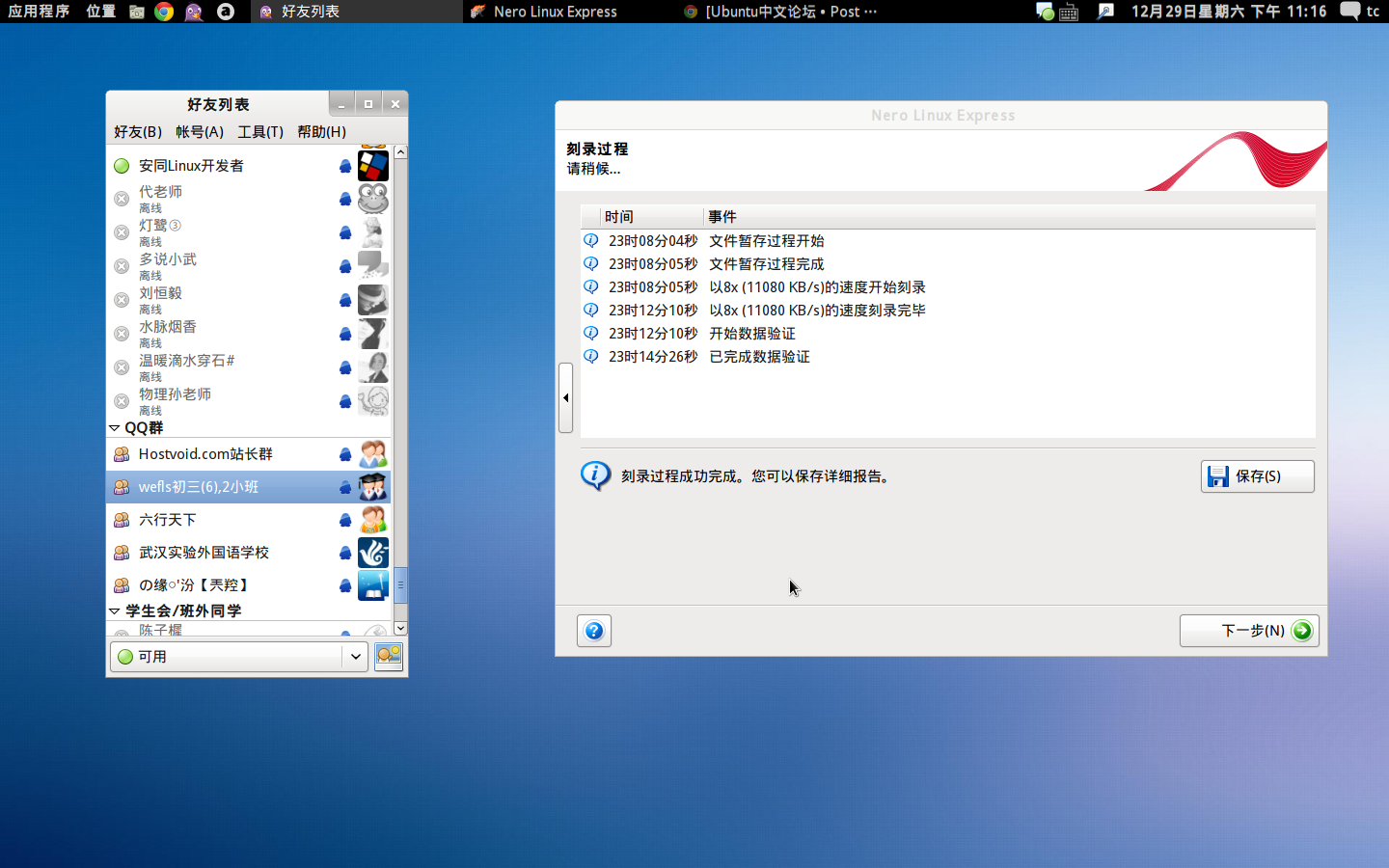Image resolution: width=1389 pixels, height=868 pixels.
Task: Select the log row 以8x (11080 KB/s)的速度开始刻录
Action: pos(948,286)
